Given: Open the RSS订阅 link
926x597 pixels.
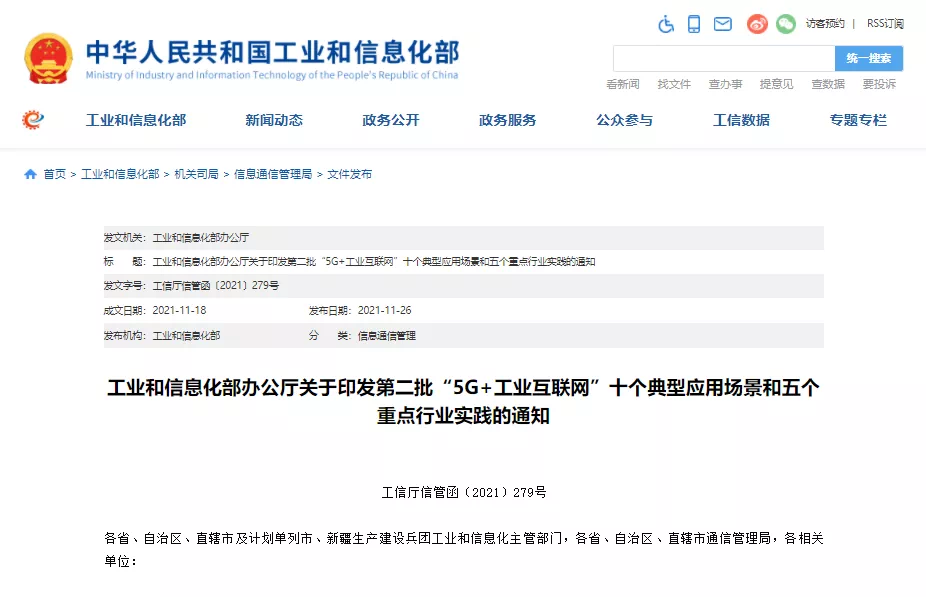Looking at the screenshot, I should (885, 24).
